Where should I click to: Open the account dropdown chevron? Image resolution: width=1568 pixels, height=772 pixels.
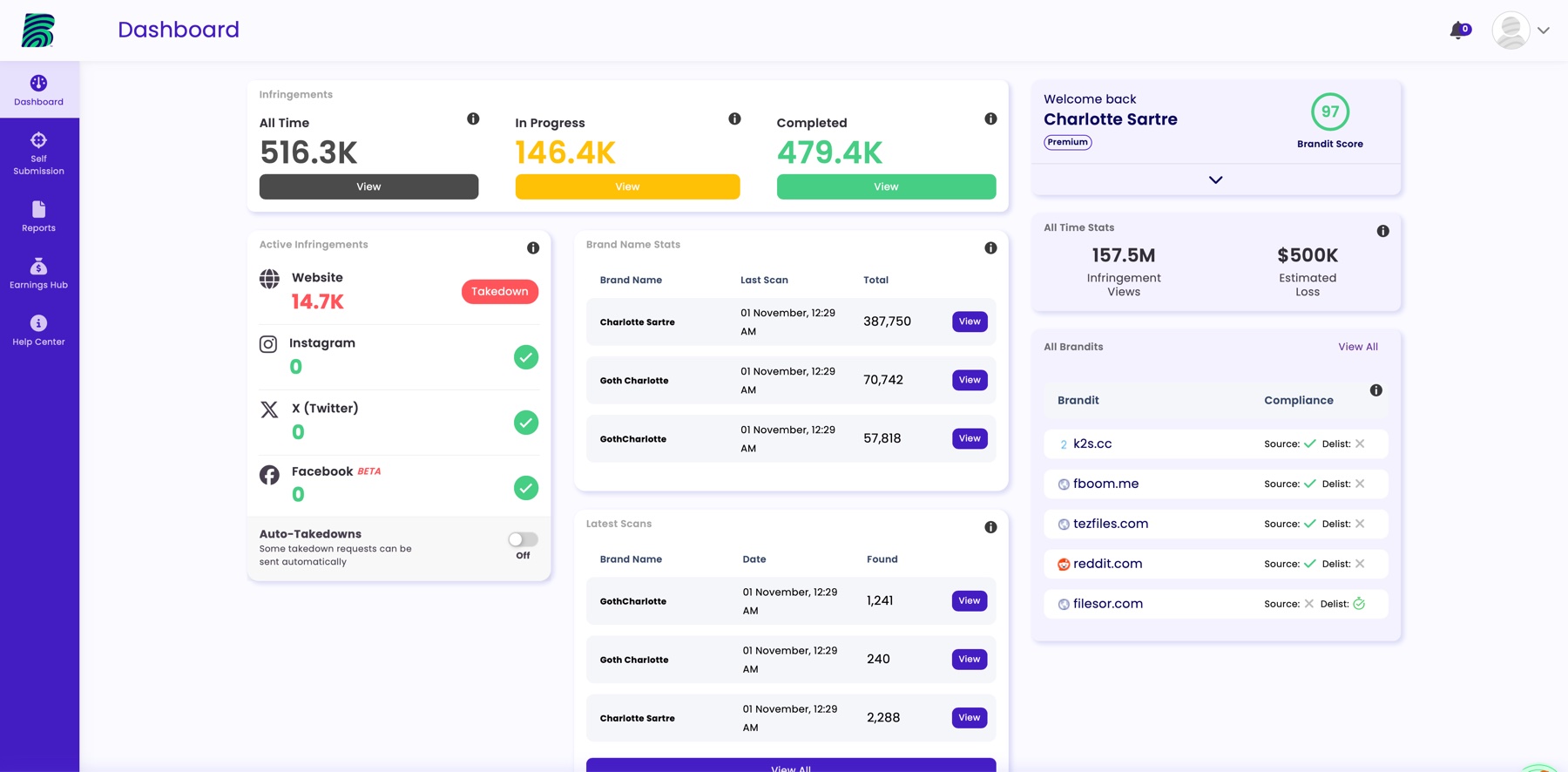[x=1544, y=30]
